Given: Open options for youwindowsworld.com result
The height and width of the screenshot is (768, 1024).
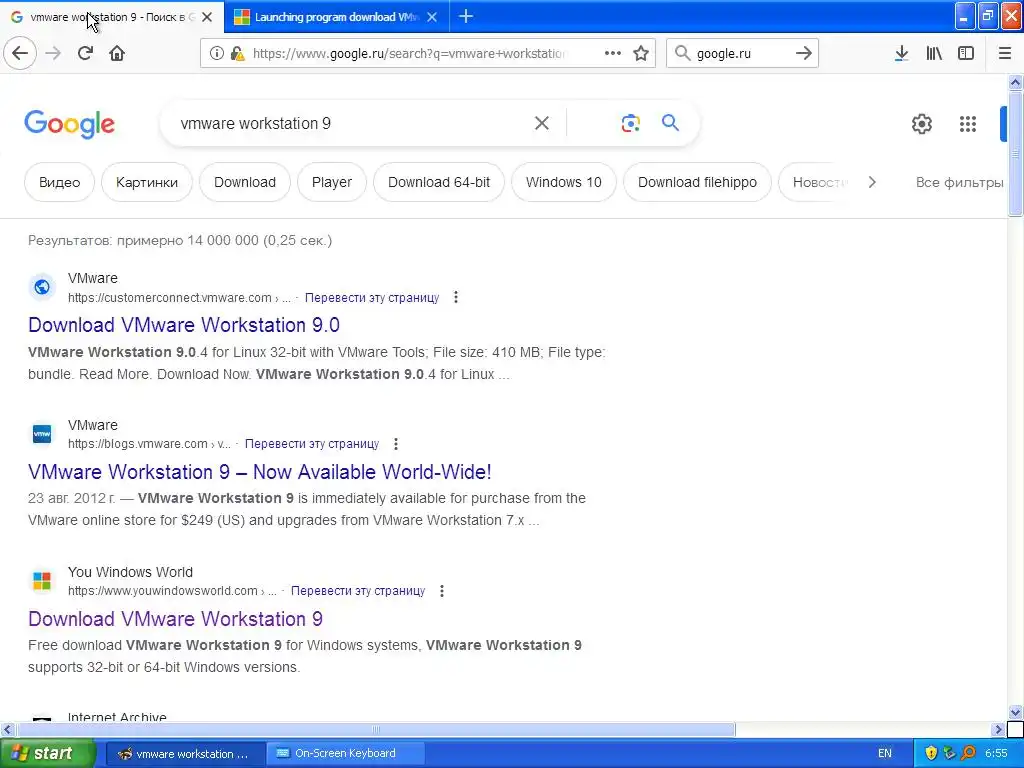Looking at the screenshot, I should coord(442,591).
